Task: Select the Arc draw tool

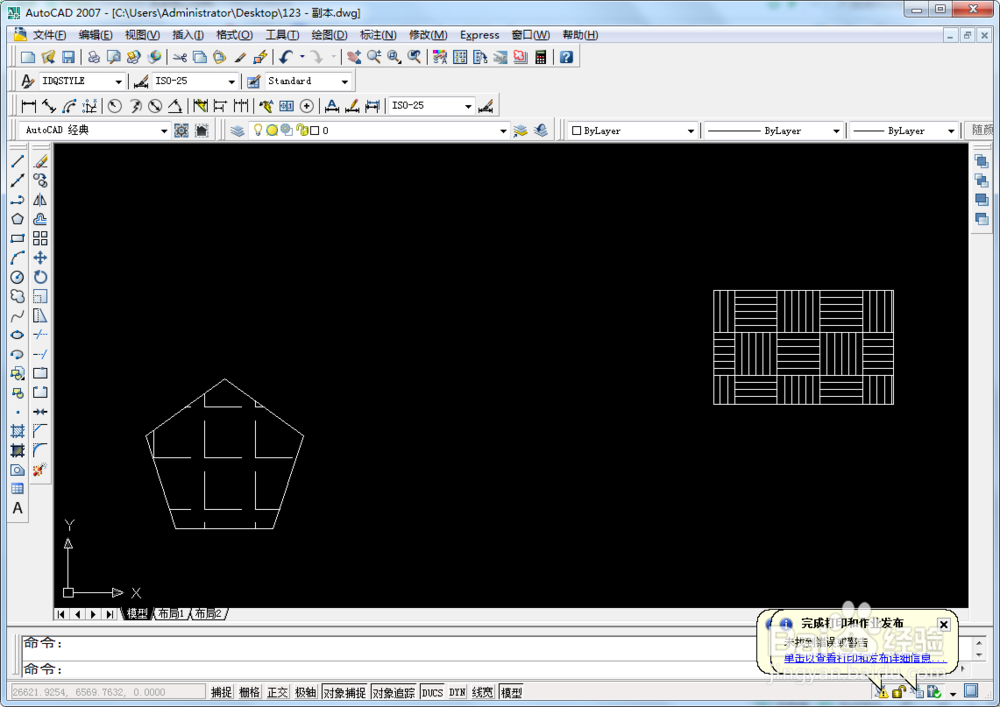Action: [x=17, y=258]
